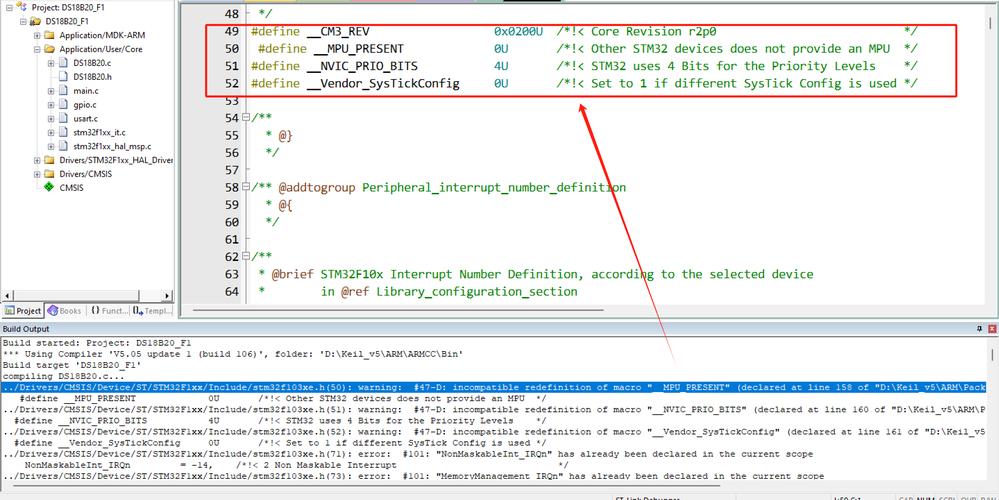Click the pin icon on Build Output panel

978,329
